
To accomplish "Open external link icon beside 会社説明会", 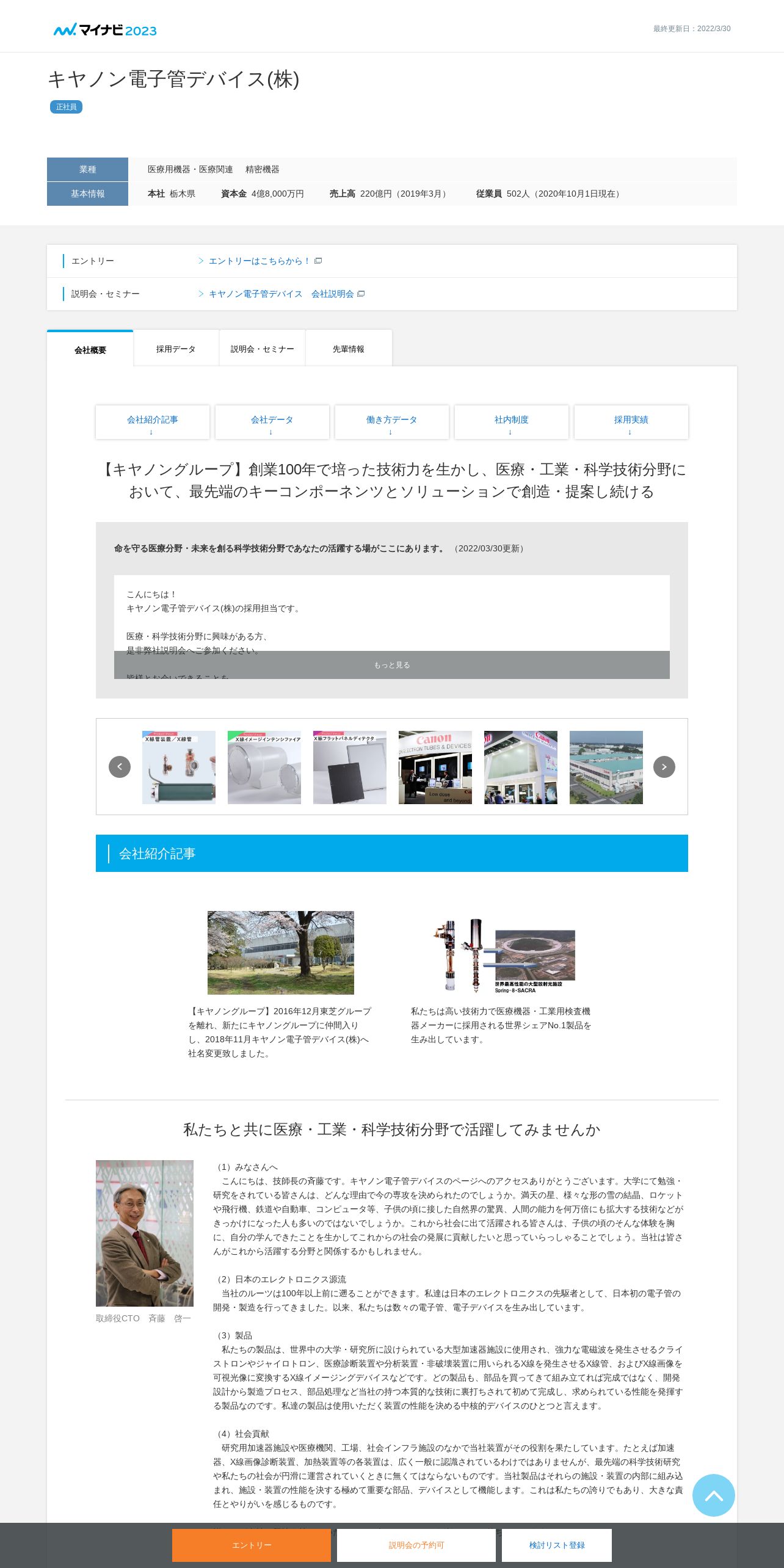I will point(361,294).
